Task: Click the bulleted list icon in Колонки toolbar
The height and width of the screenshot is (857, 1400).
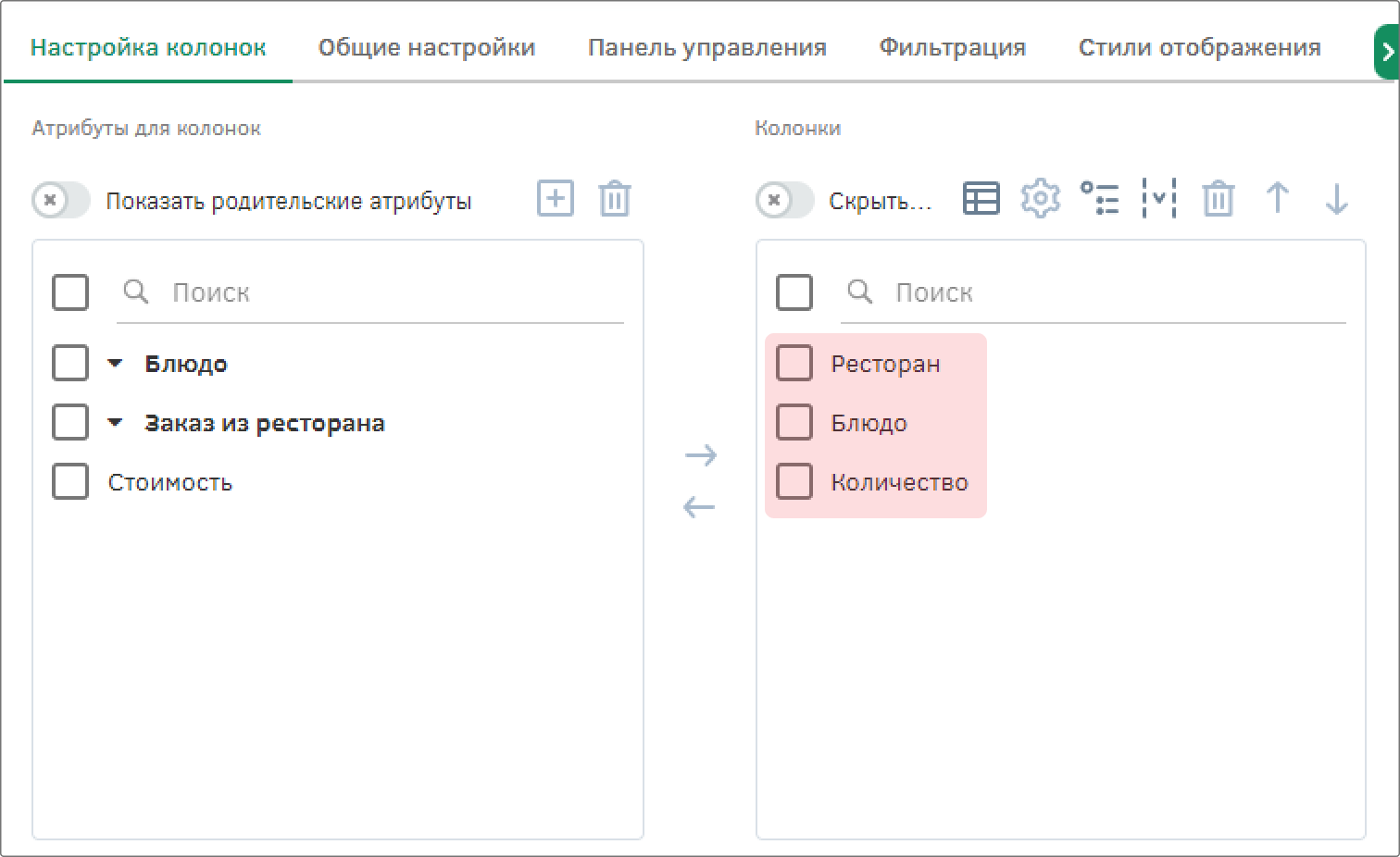Action: 1100,199
